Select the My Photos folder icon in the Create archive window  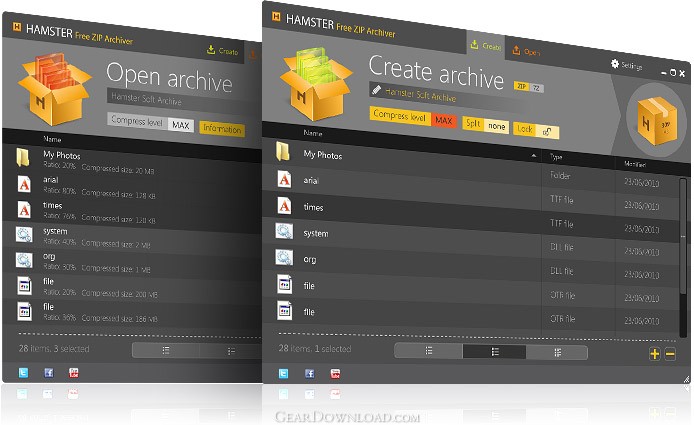coord(283,151)
